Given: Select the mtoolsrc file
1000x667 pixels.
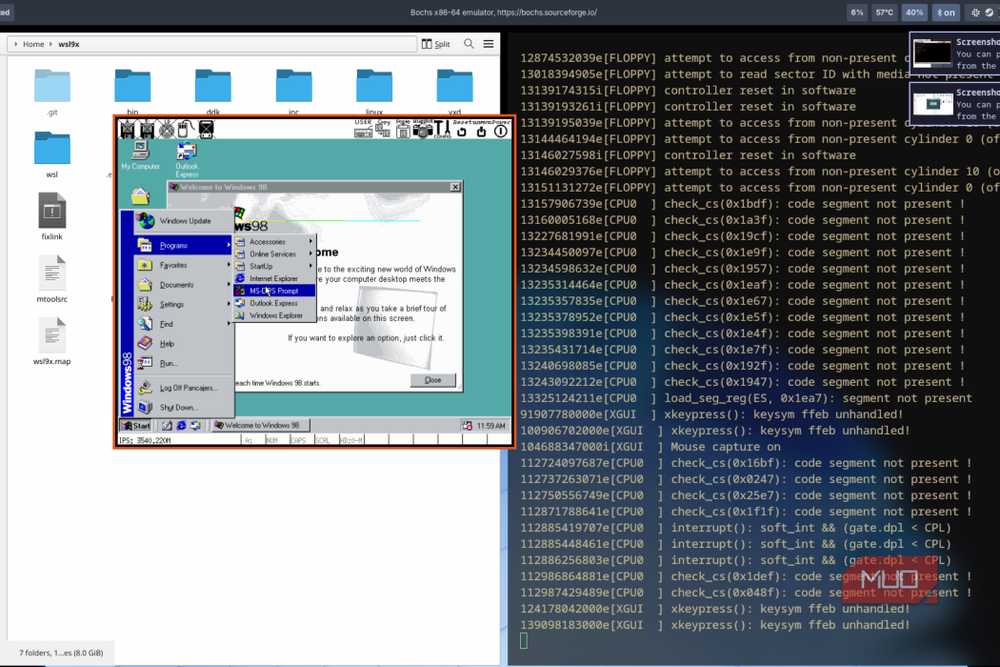Looking at the screenshot, I should pyautogui.click(x=52, y=279).
